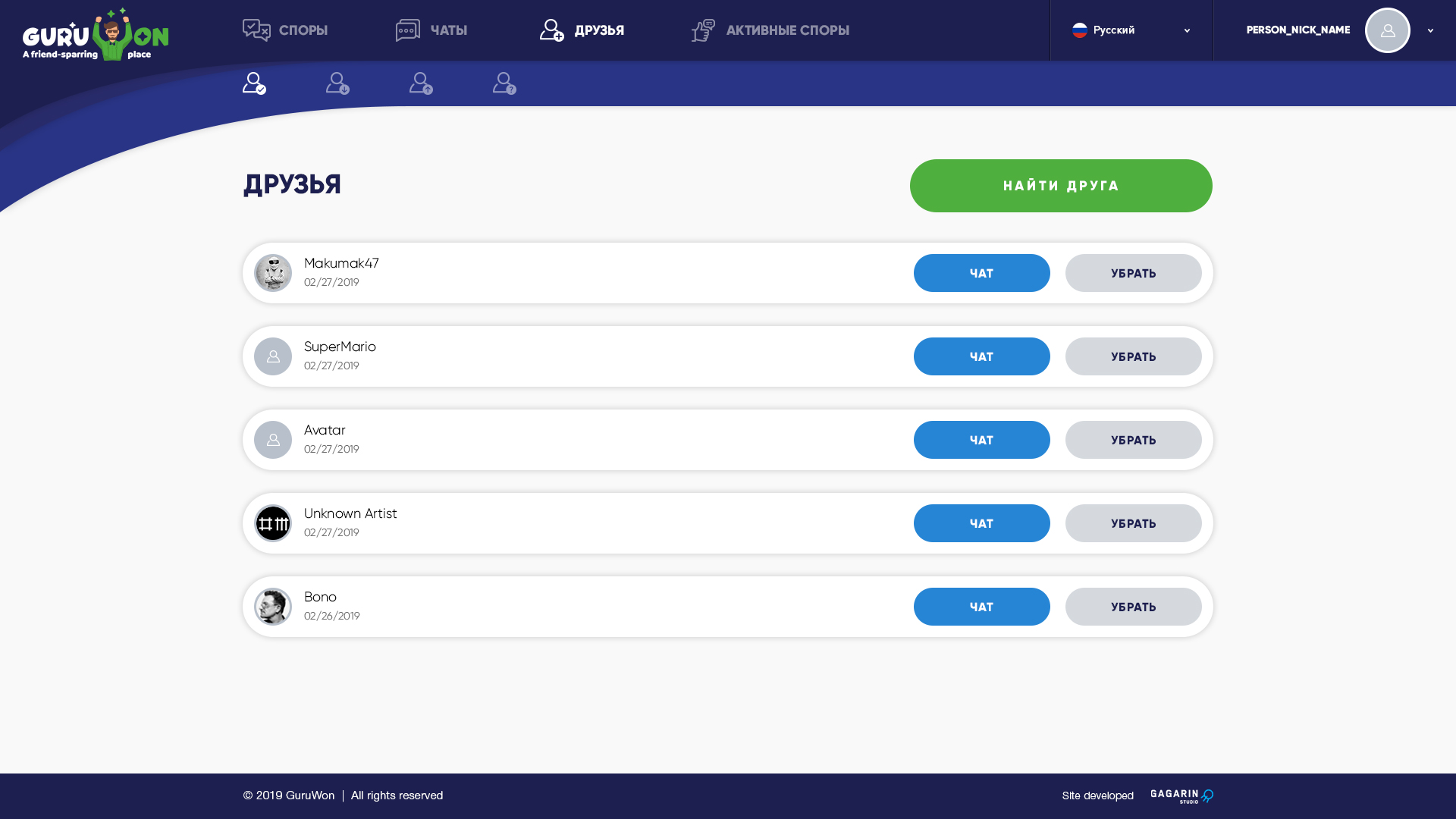
Task: Open outgoing friend requests icon with up arrow
Action: [x=421, y=83]
